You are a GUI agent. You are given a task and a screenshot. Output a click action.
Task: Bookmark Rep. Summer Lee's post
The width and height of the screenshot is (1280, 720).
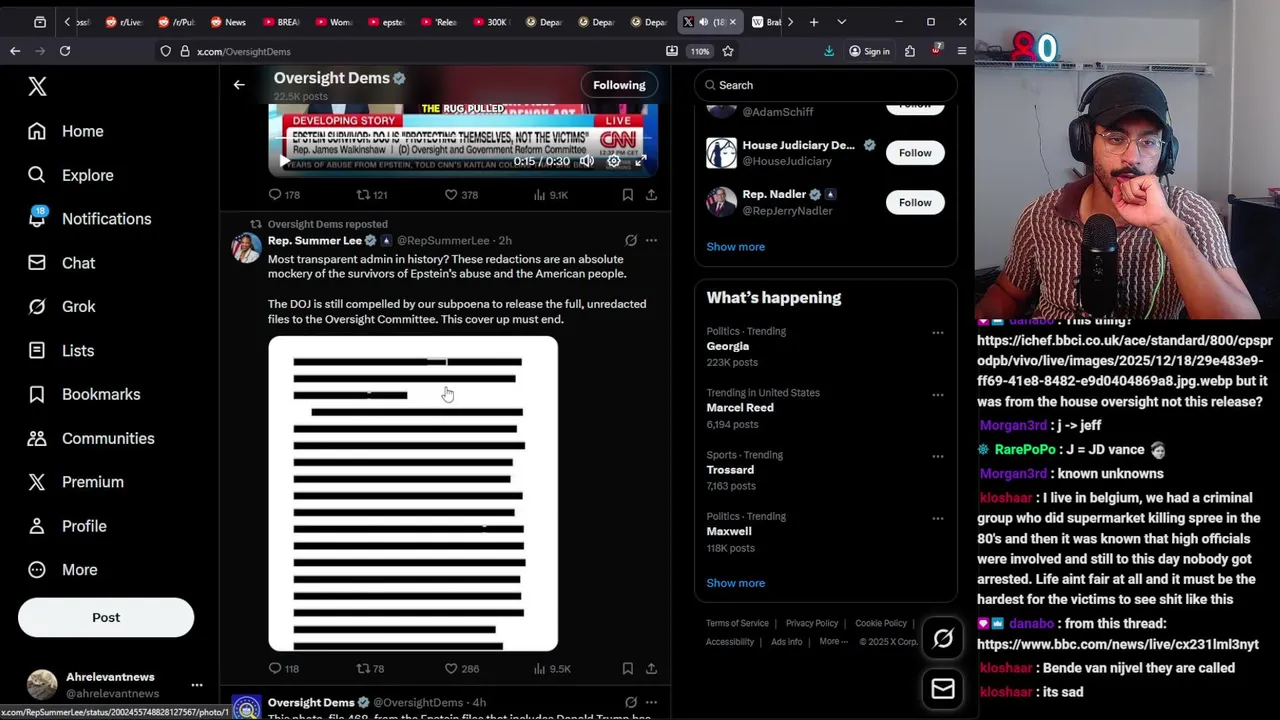[x=627, y=668]
